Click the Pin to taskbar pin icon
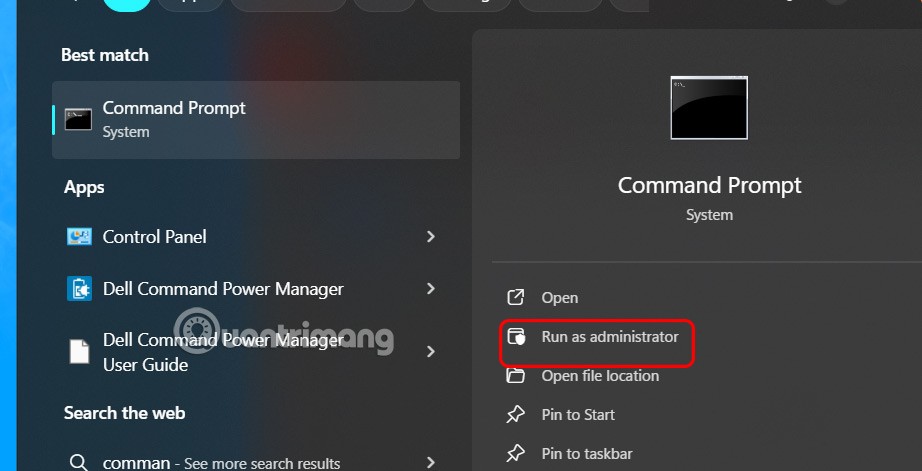922x471 pixels. coord(516,454)
